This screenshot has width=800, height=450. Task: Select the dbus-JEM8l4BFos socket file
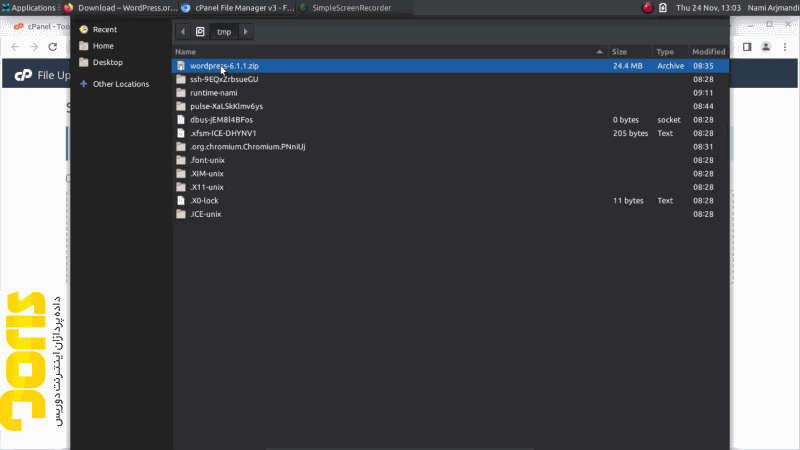tap(451, 120)
